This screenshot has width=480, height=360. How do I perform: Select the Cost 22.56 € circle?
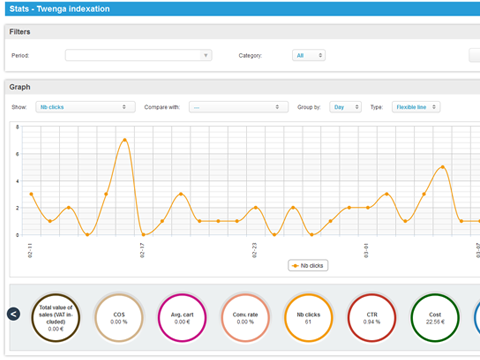coord(435,318)
